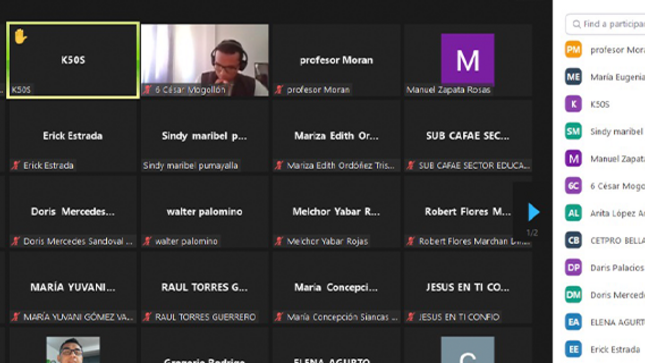Click the CB avatar for CETPRO BELLA
This screenshot has height=363, width=645.
click(x=573, y=240)
